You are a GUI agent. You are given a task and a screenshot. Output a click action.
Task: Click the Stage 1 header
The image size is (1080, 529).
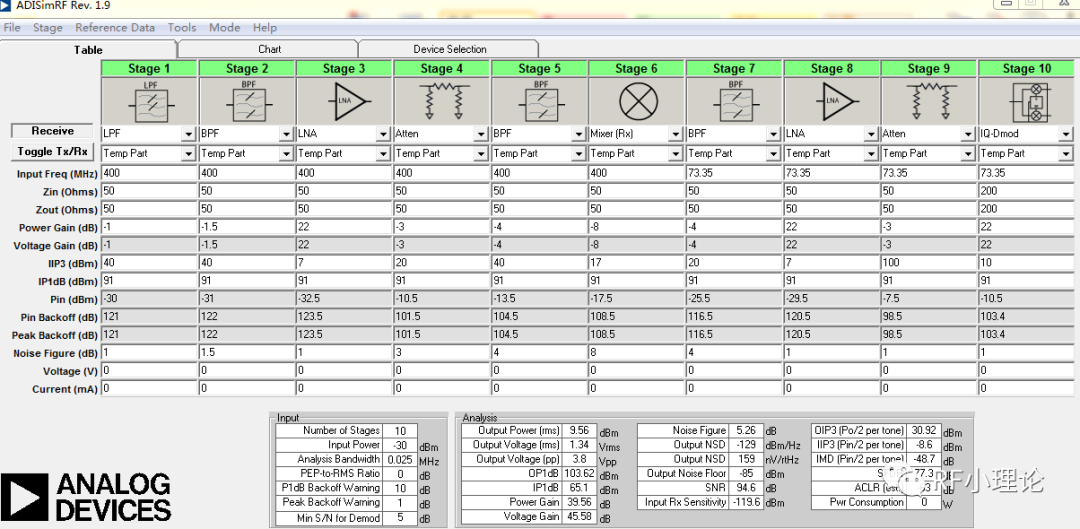149,68
